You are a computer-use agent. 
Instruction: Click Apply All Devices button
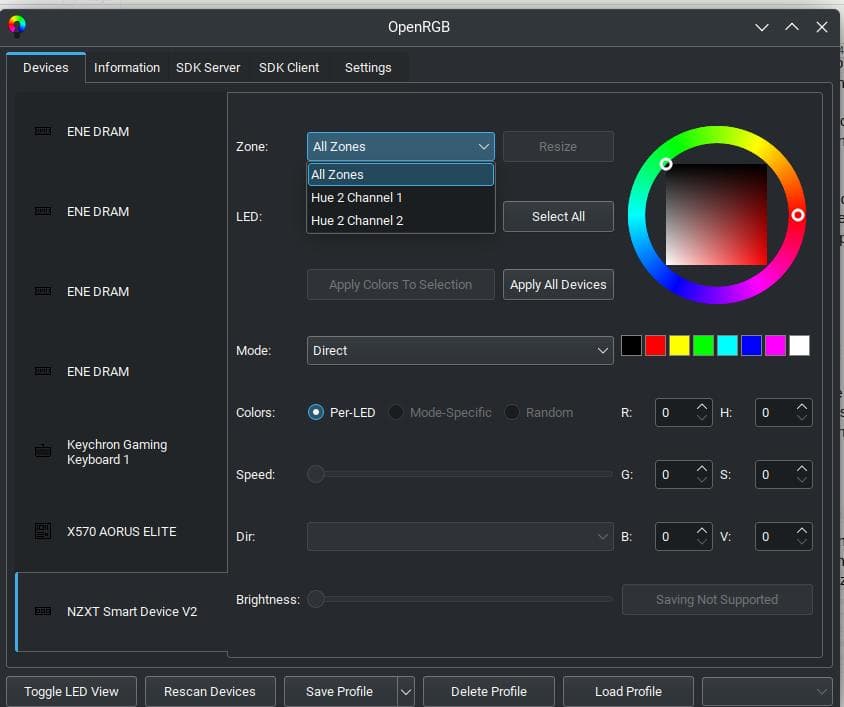(558, 284)
